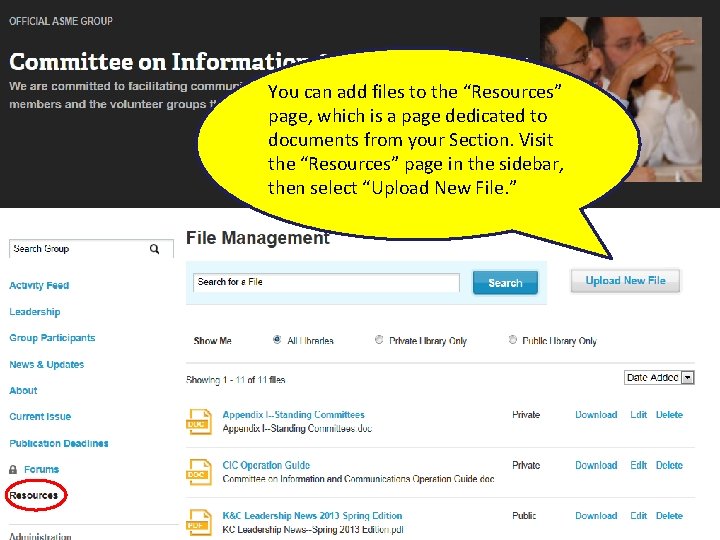720x540 pixels.
Task: Open the About page link
Action: 23,391
